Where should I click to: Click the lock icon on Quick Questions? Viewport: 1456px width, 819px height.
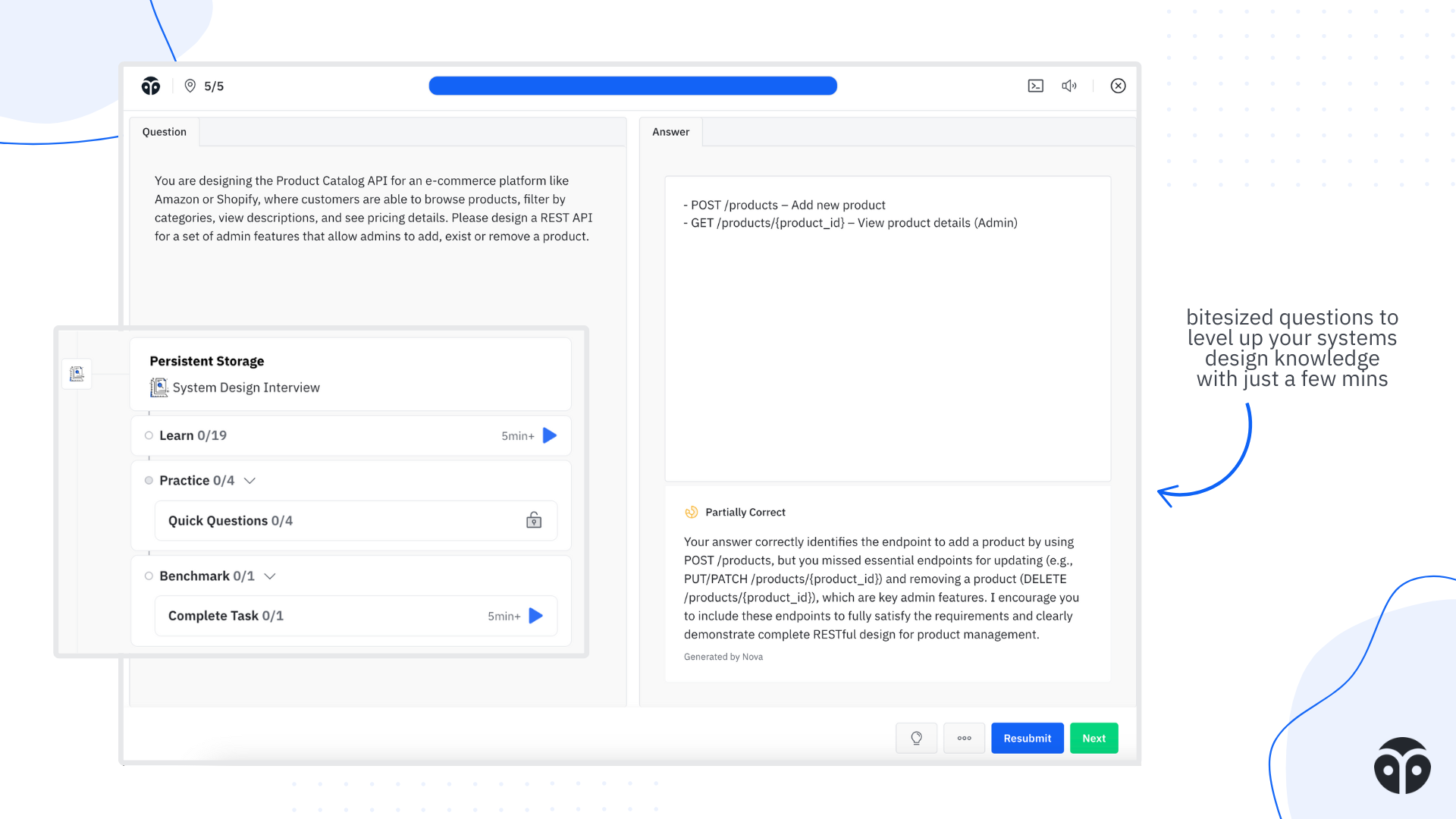[534, 520]
